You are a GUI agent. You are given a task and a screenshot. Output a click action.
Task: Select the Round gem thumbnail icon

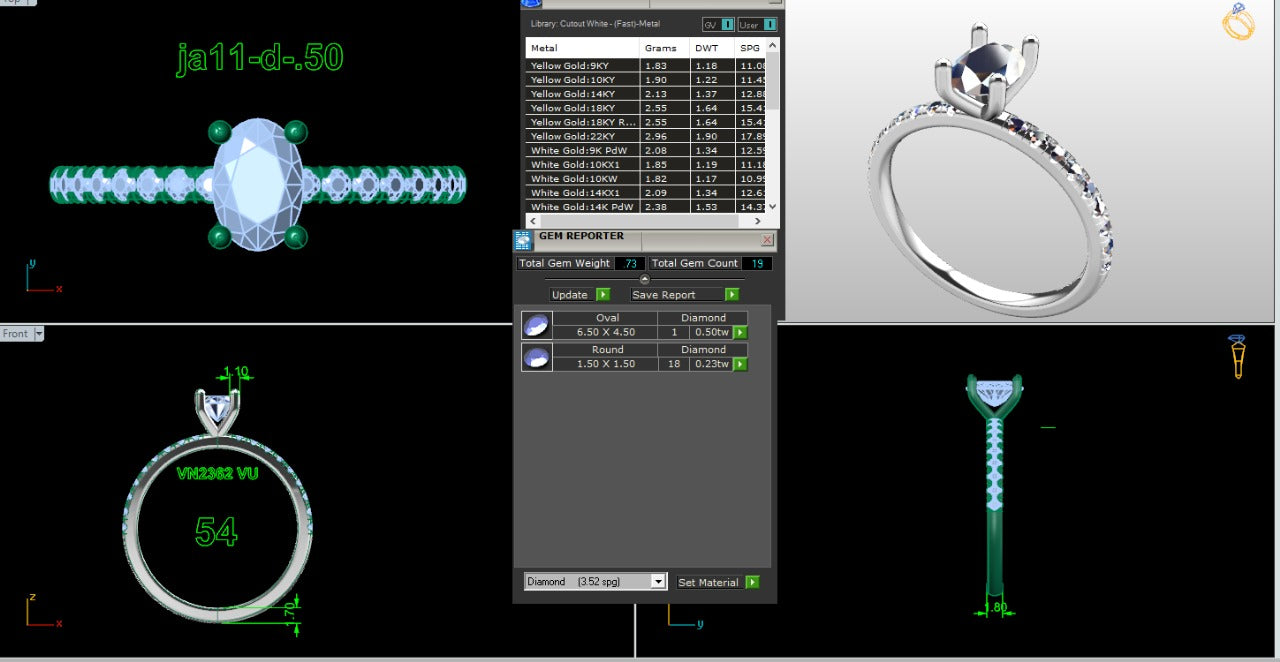tap(536, 357)
